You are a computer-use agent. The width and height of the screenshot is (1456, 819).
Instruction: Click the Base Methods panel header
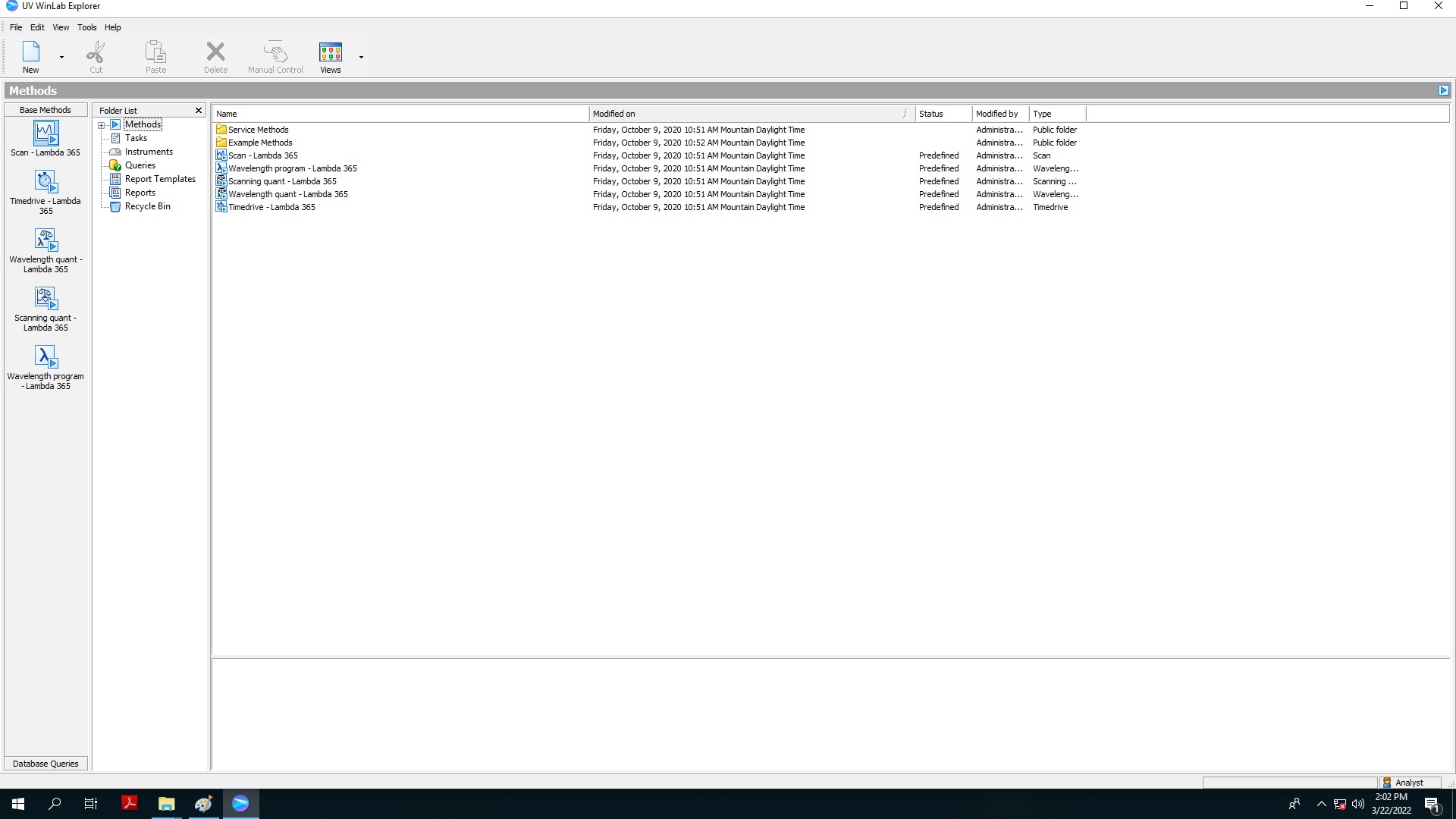(x=45, y=110)
